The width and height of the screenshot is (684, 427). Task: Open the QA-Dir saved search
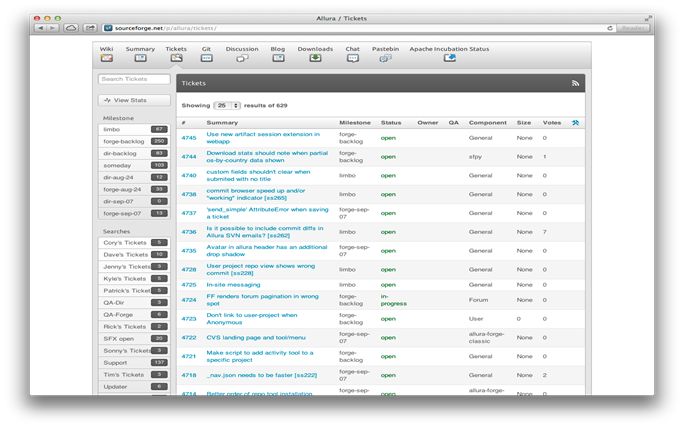click(x=133, y=302)
